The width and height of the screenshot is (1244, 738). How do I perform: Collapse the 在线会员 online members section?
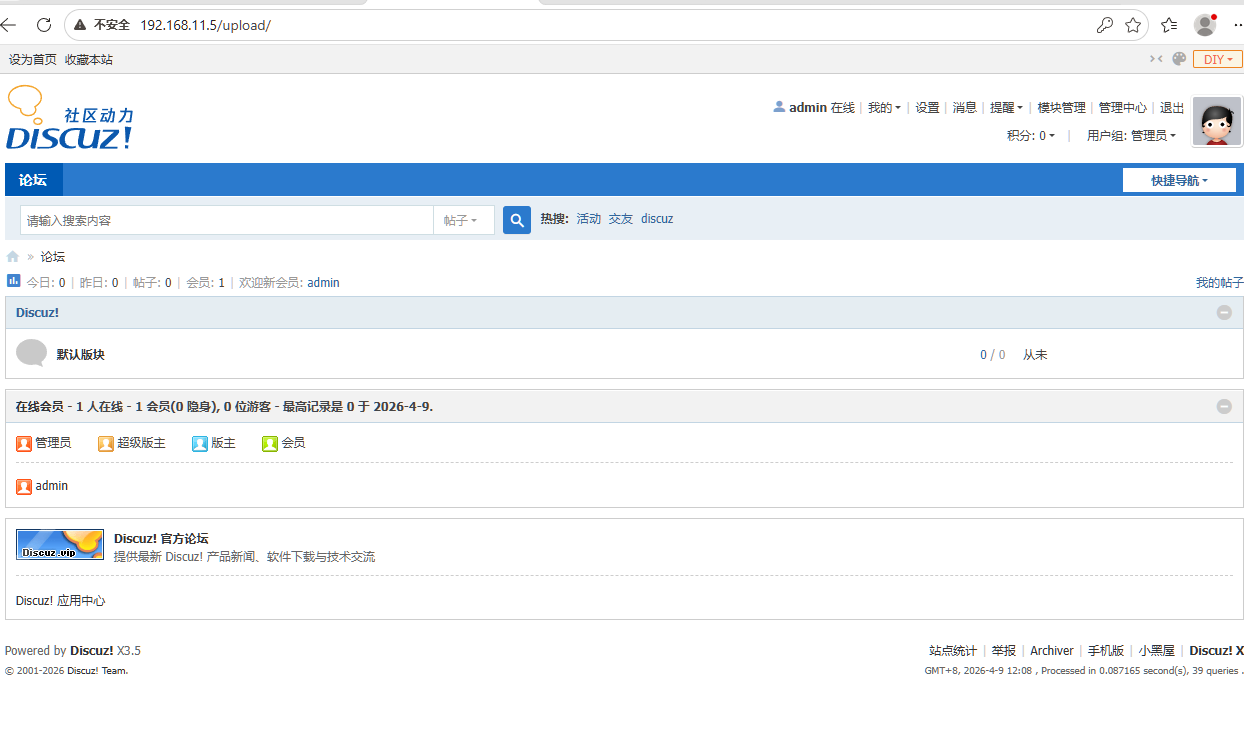pos(1224,406)
